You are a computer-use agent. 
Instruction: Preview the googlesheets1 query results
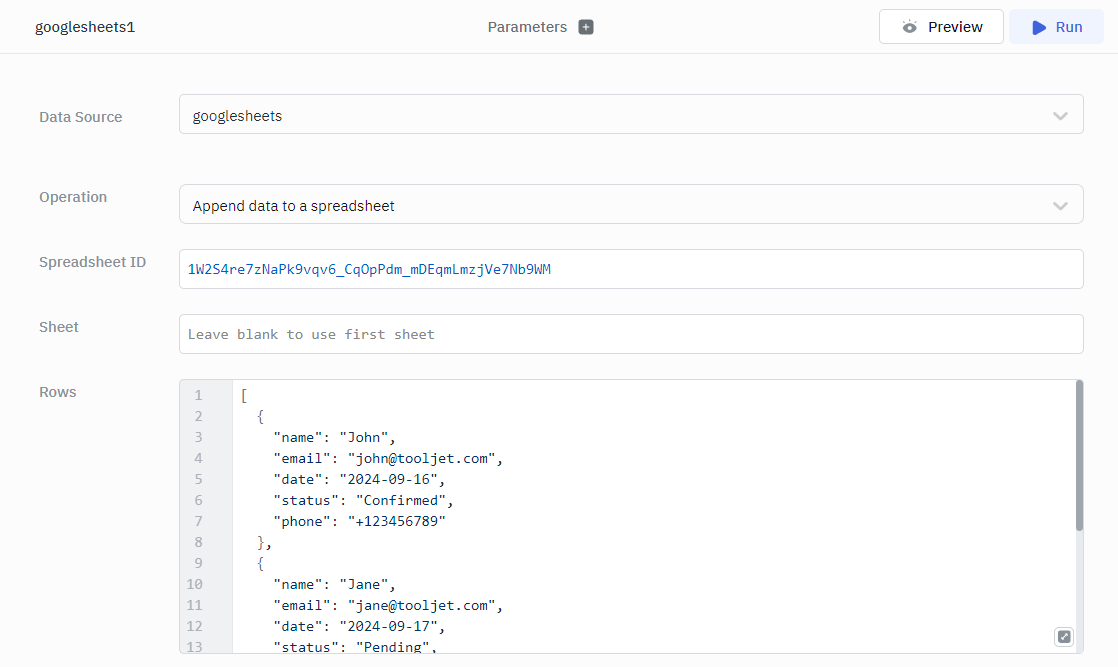click(x=941, y=27)
